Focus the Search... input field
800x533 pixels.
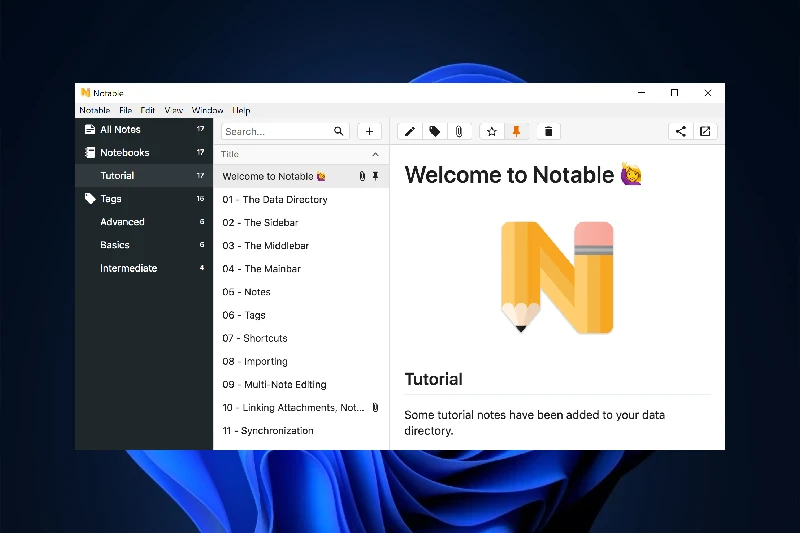click(285, 132)
